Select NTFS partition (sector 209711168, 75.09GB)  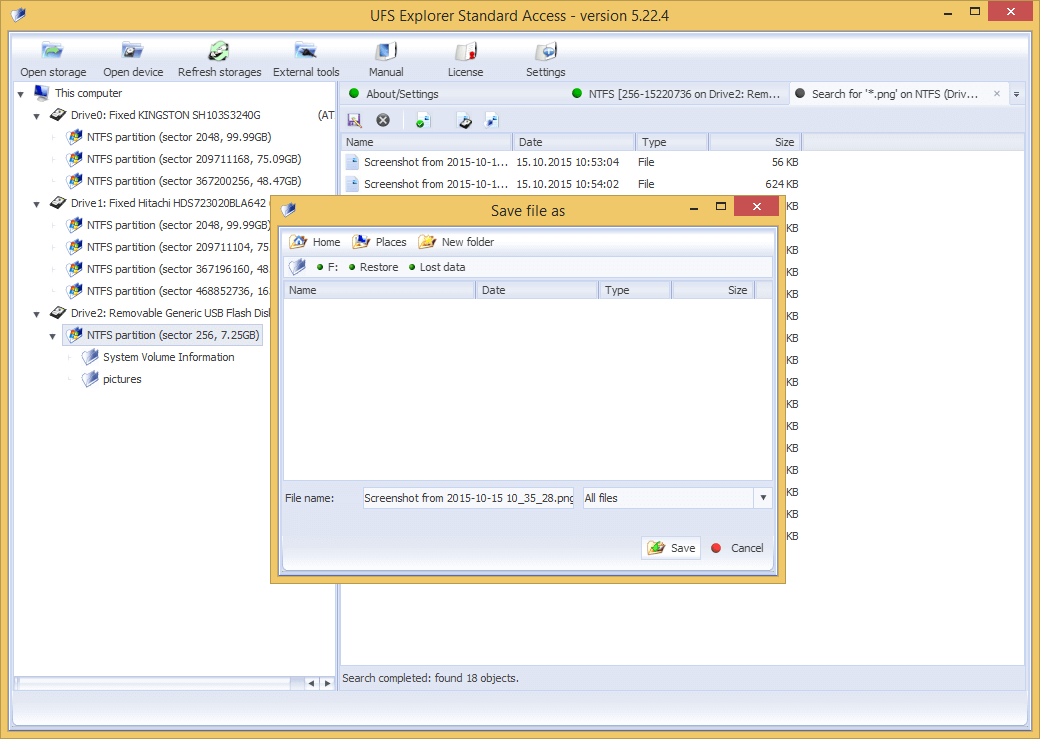pos(194,159)
